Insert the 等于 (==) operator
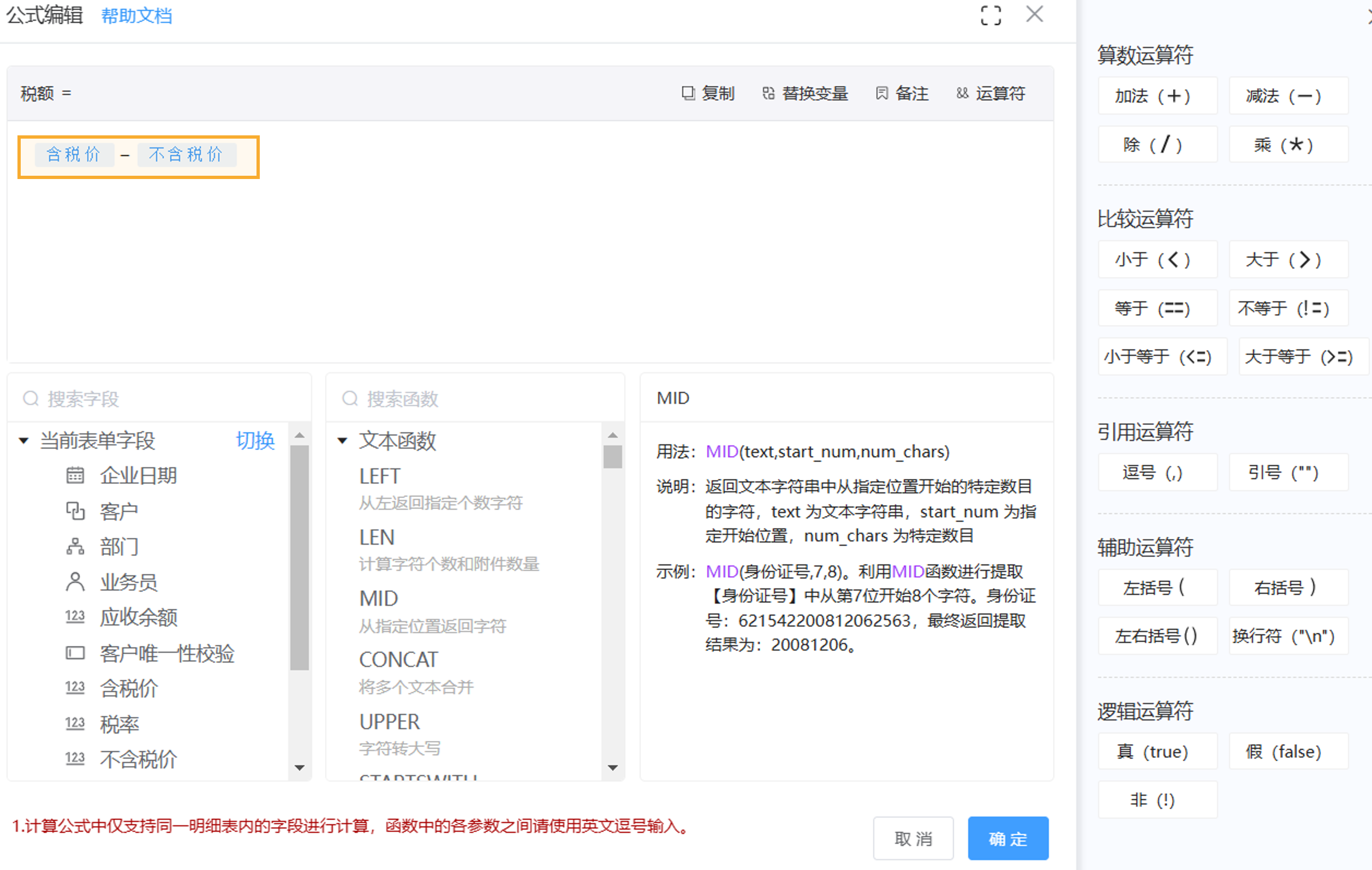 coord(1158,308)
